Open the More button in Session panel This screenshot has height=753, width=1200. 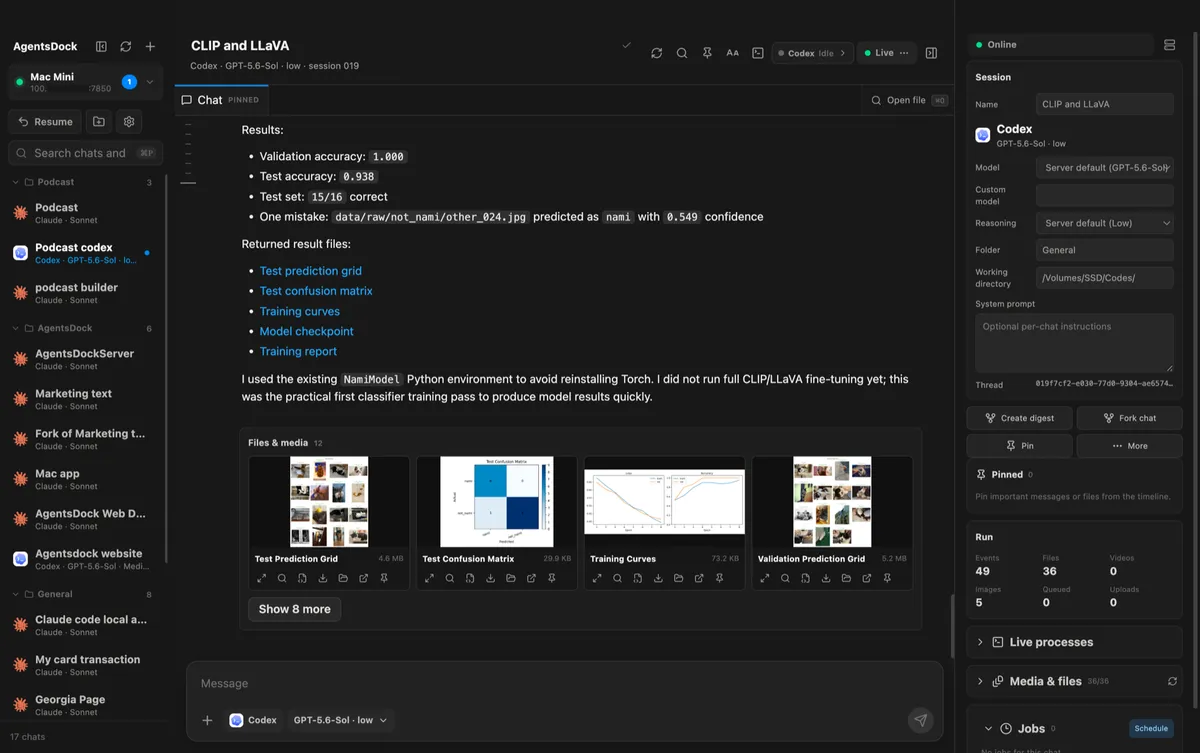1129,446
